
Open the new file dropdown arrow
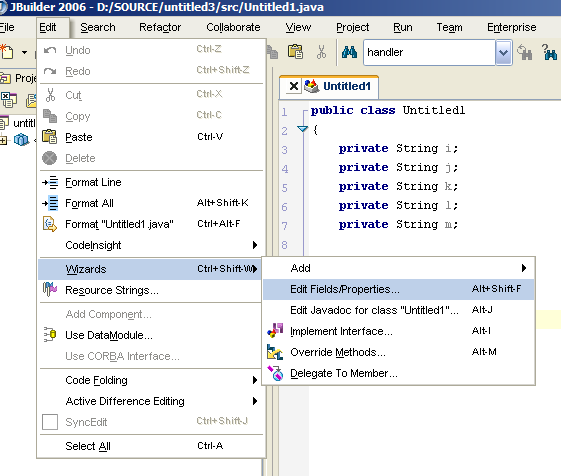[x=24, y=52]
